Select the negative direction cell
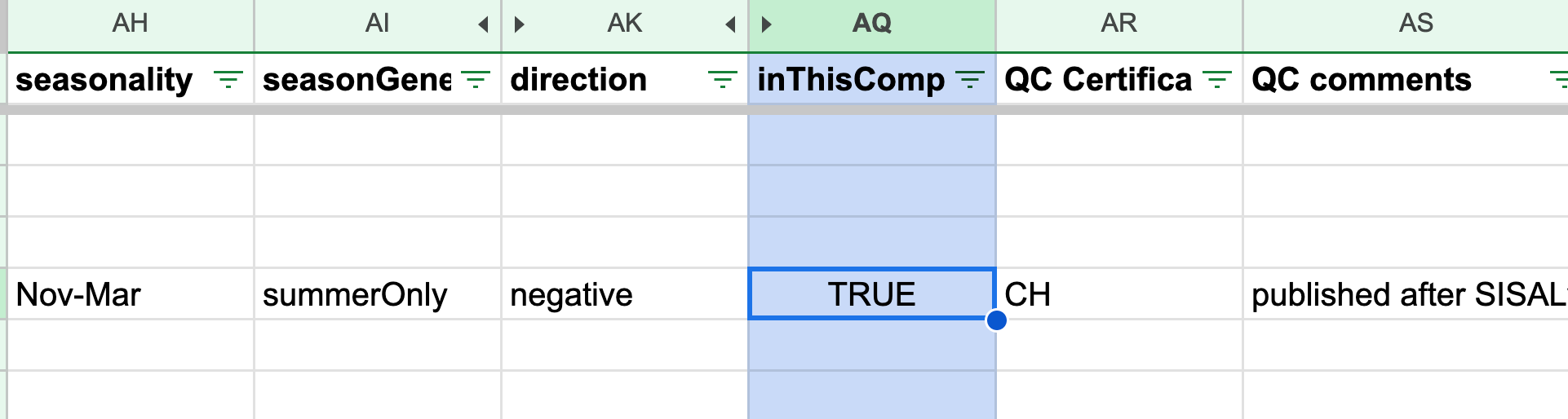Screen dimensions: 1568x419 pos(625,294)
